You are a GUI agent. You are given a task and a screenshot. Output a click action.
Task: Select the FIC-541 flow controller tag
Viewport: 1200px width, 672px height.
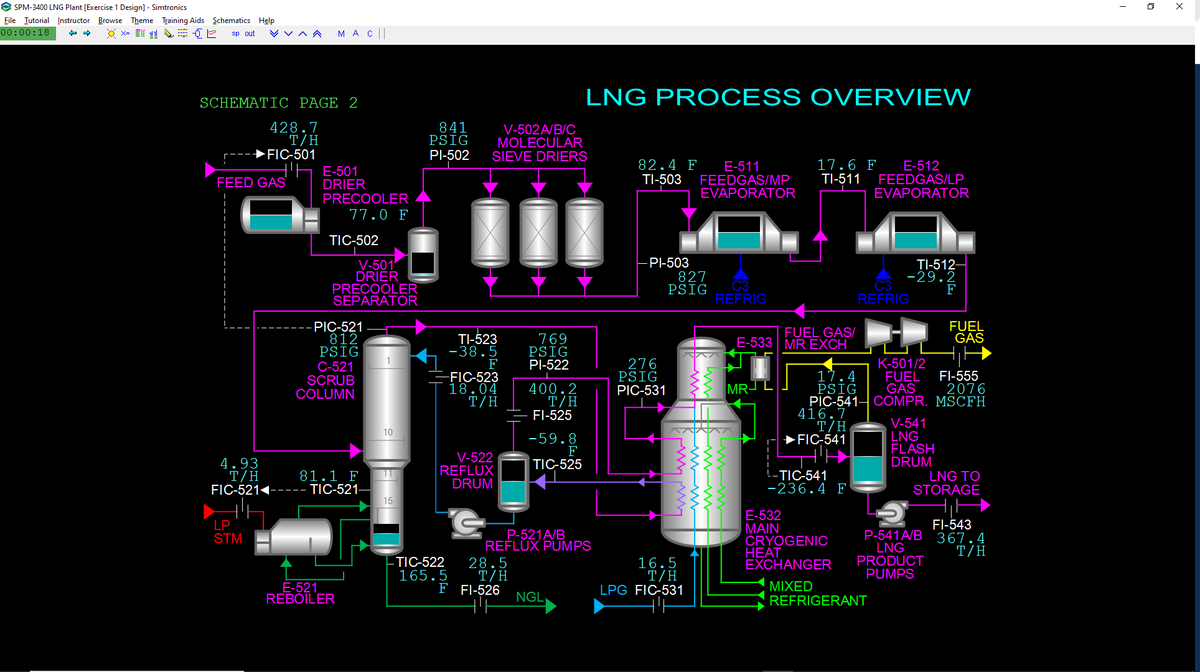coord(823,439)
